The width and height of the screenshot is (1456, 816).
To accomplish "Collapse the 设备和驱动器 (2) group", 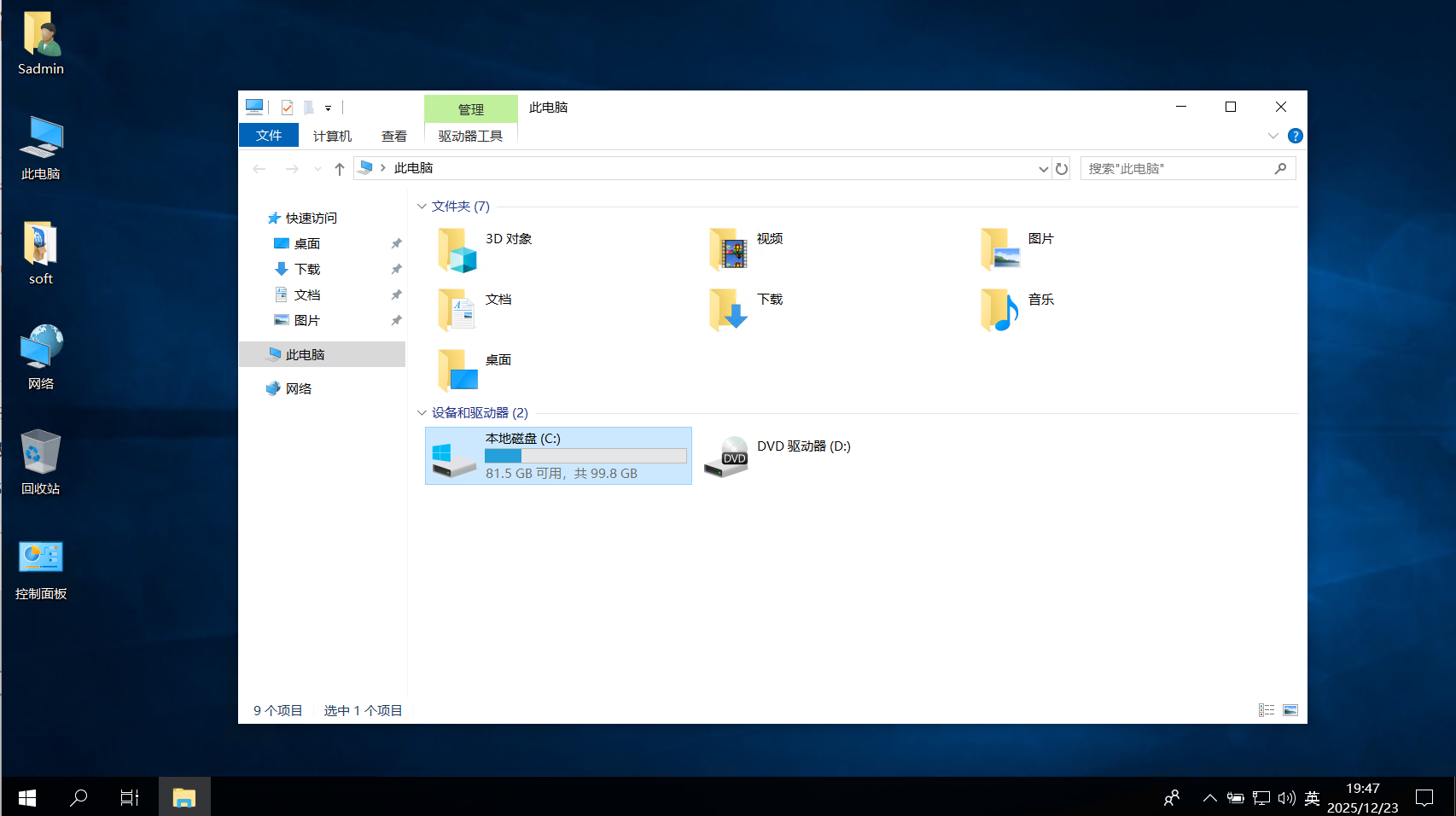I will point(422,413).
